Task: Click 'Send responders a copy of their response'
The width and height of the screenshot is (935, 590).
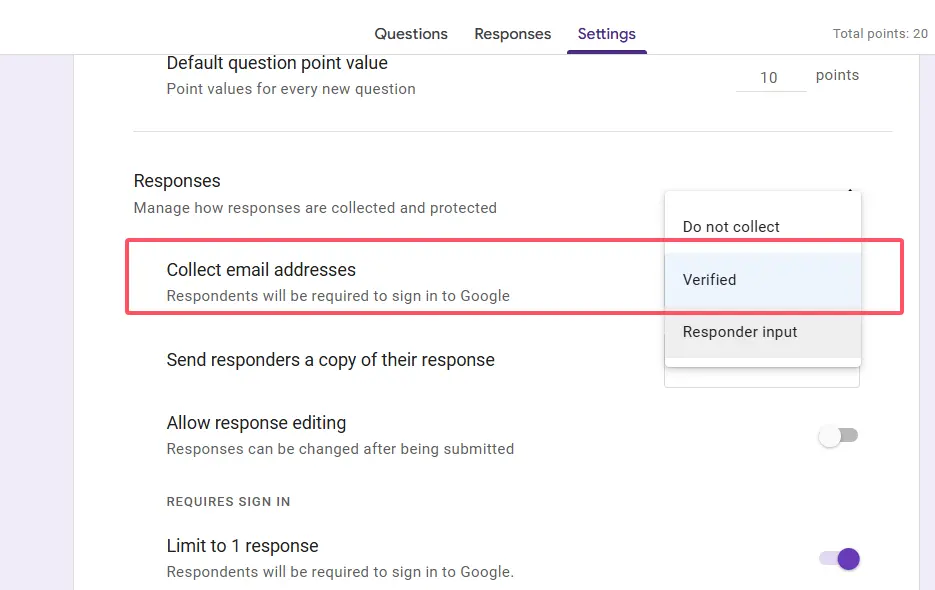Action: 330,360
